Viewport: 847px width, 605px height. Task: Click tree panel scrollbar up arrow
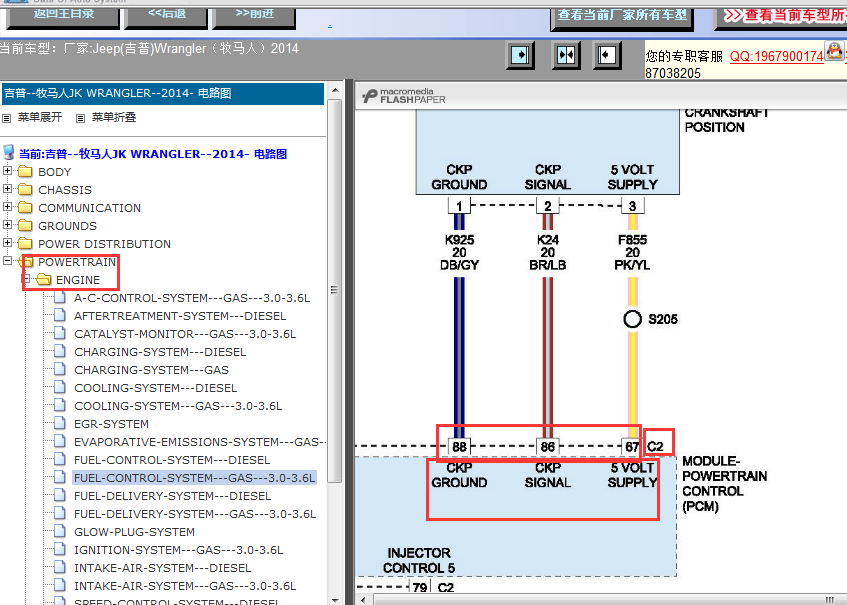point(335,90)
